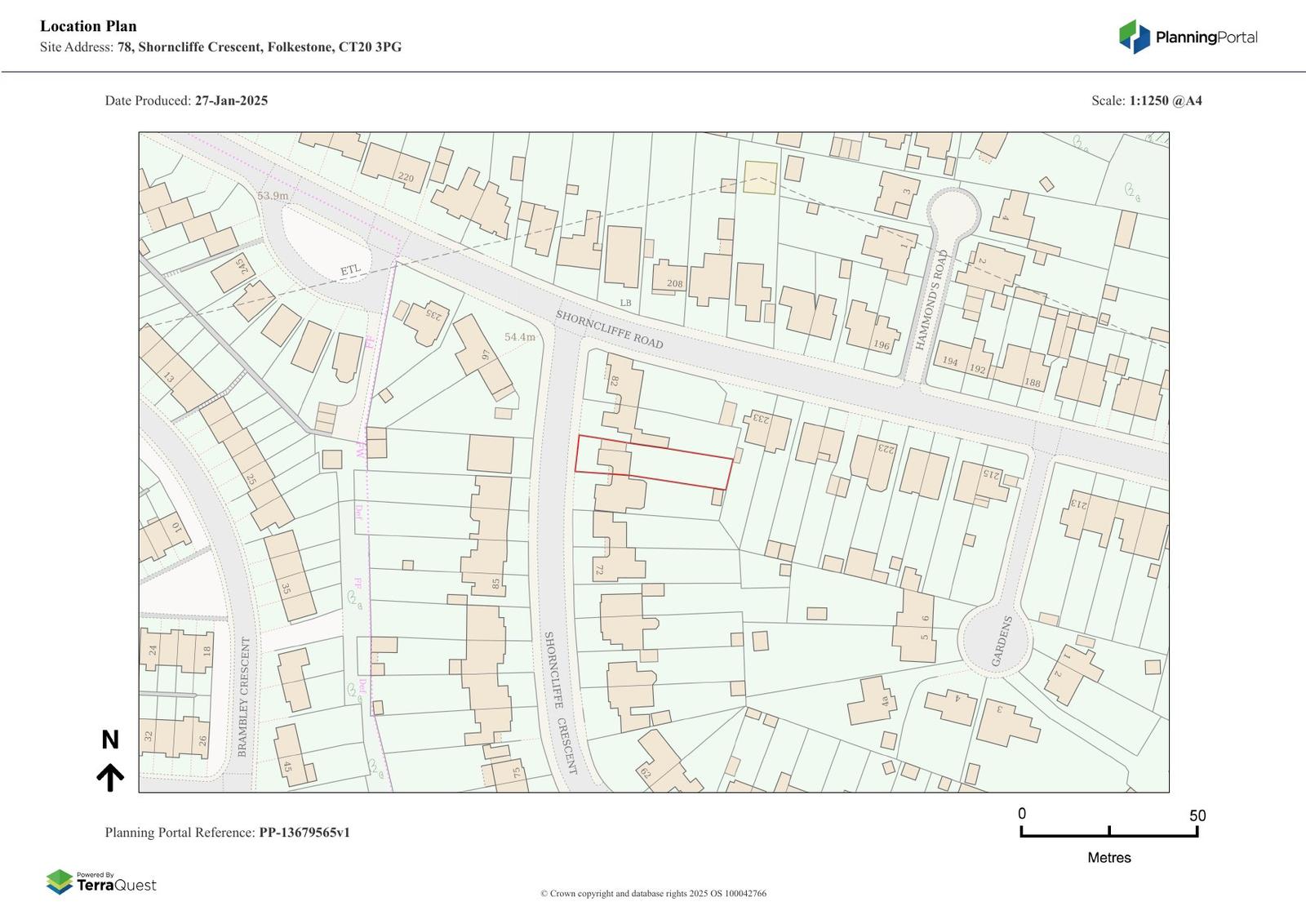The width and height of the screenshot is (1306, 924).
Task: Click the building numbered 82
Action: coord(619,392)
